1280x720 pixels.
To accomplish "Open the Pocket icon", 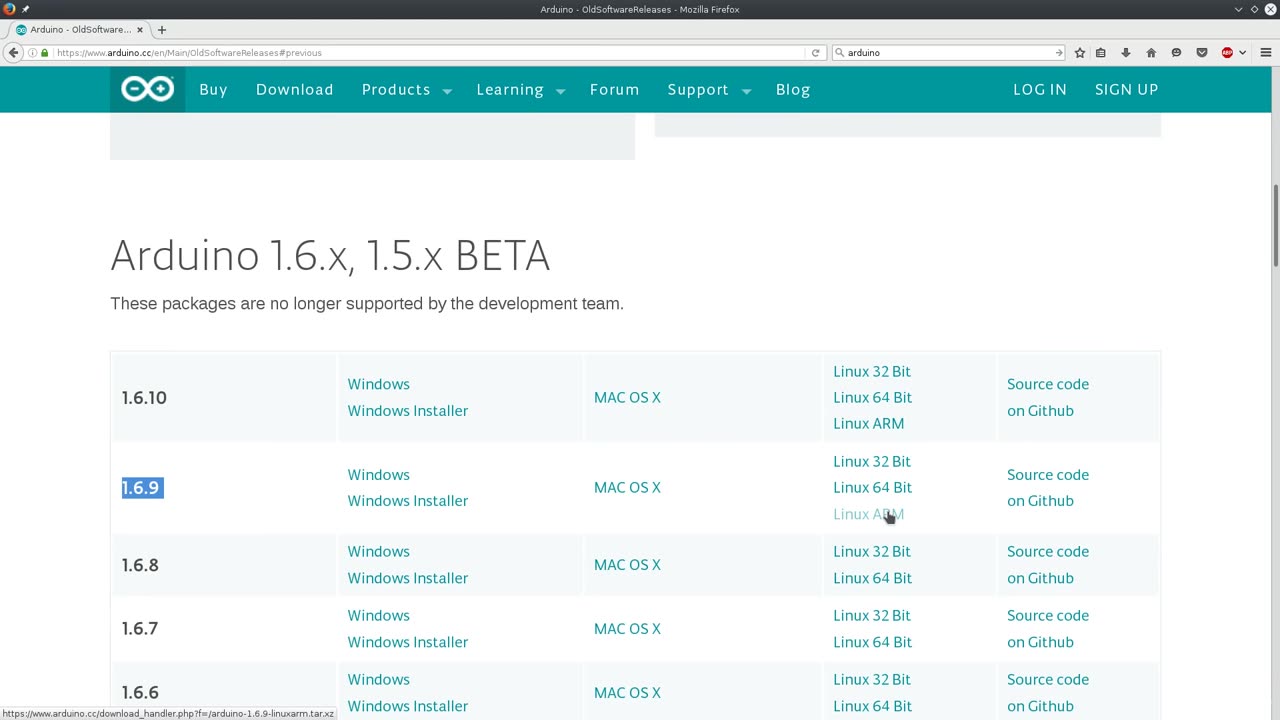I will pos(1202,52).
